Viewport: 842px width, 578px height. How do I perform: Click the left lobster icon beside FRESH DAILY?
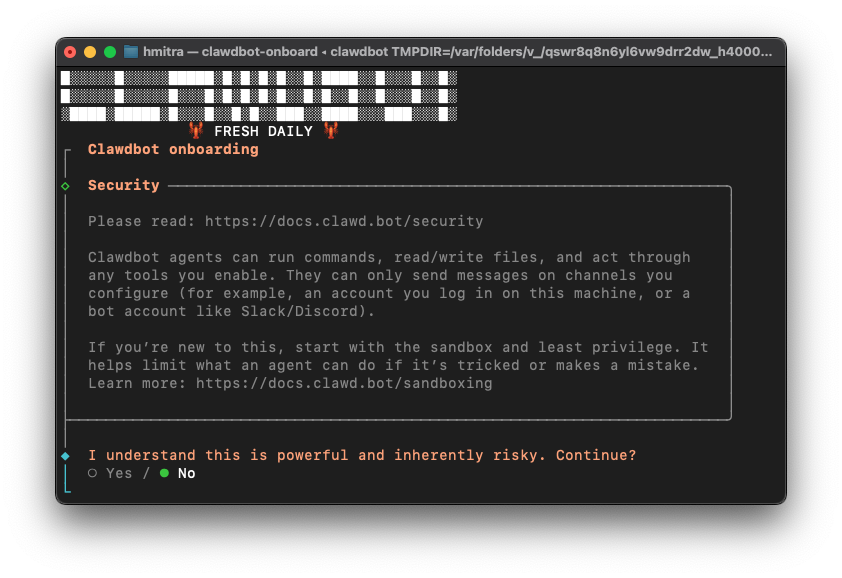196,130
